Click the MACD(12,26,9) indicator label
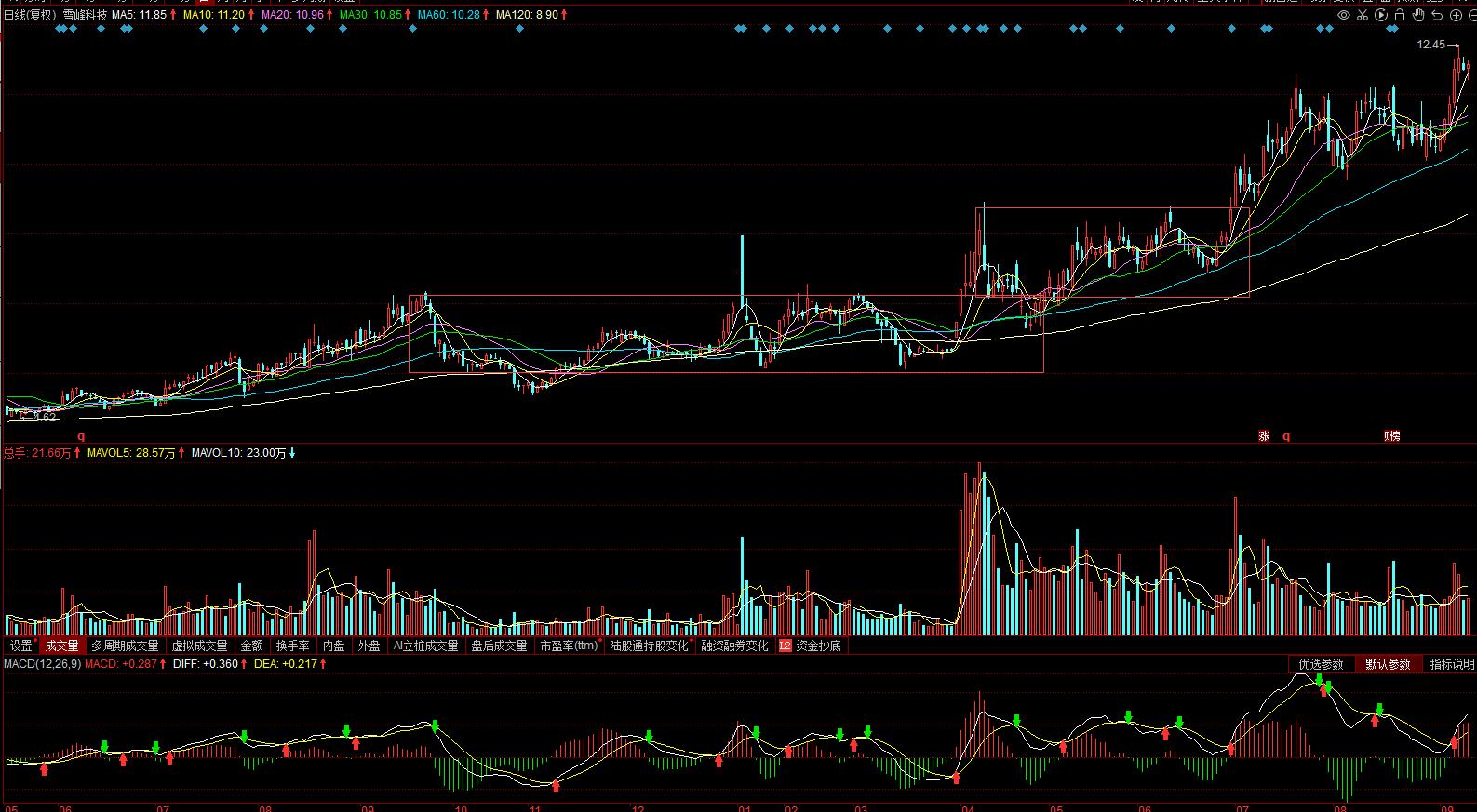Viewport: 1477px width, 812px height. point(41,664)
